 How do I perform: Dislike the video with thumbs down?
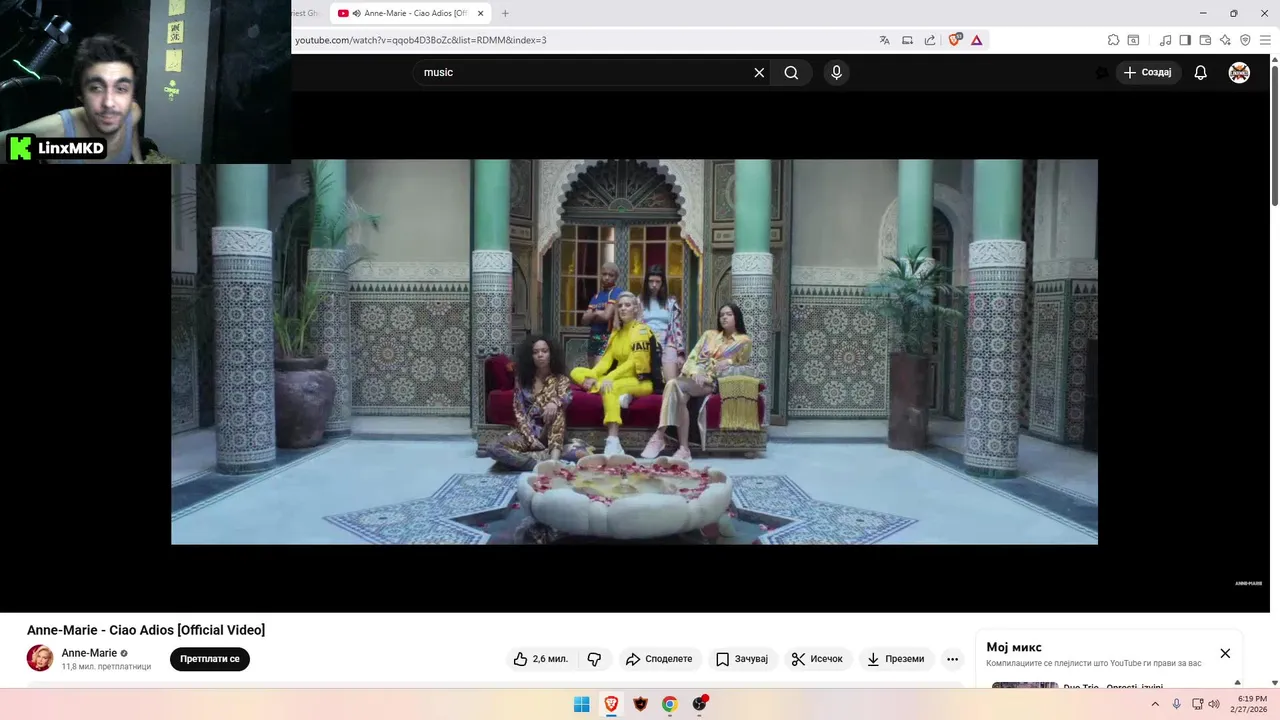(594, 659)
